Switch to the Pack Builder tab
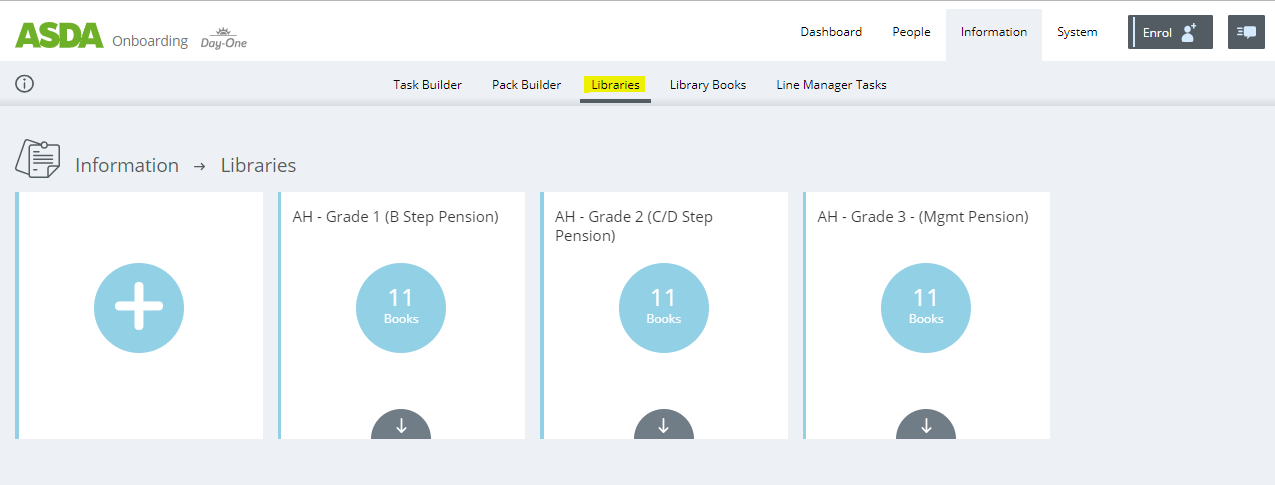The height and width of the screenshot is (485, 1275). coord(526,85)
